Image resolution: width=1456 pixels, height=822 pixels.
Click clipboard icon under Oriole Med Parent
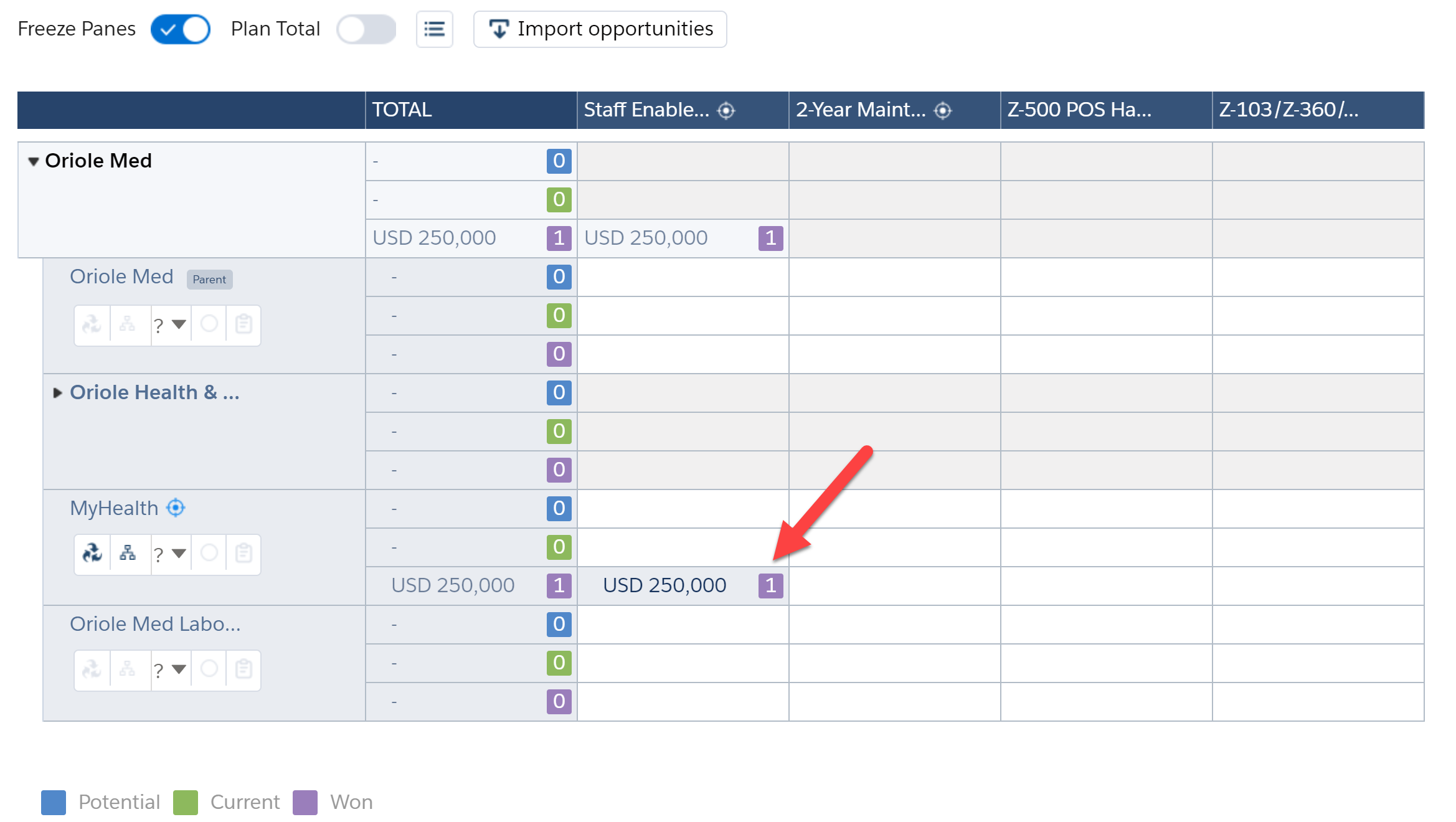pos(243,324)
